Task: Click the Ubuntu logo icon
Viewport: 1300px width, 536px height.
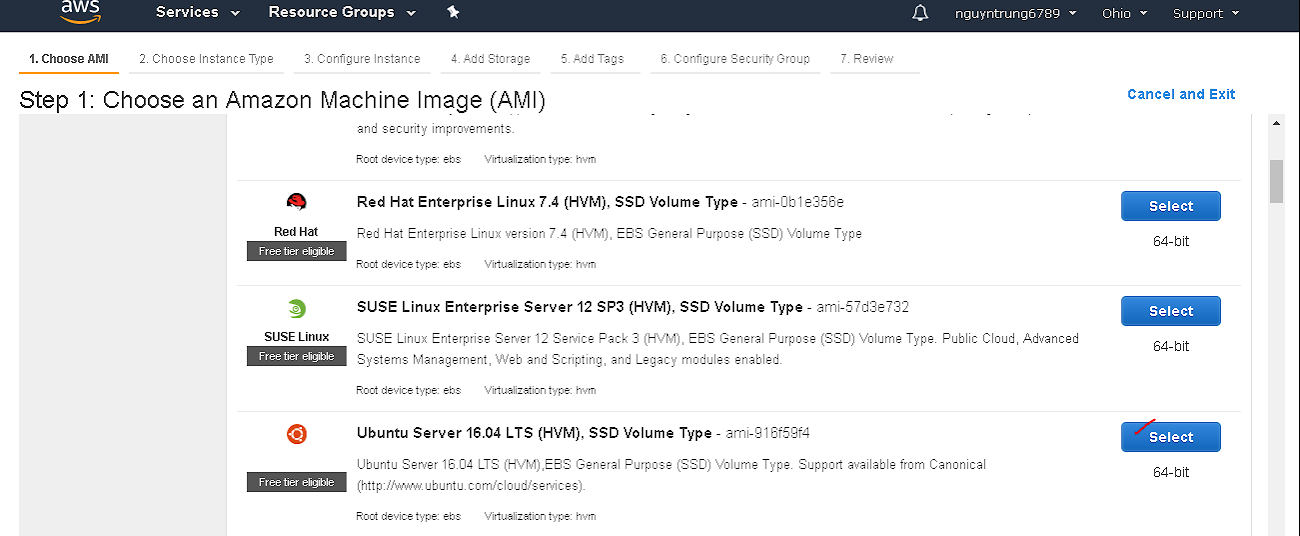Action: click(296, 434)
